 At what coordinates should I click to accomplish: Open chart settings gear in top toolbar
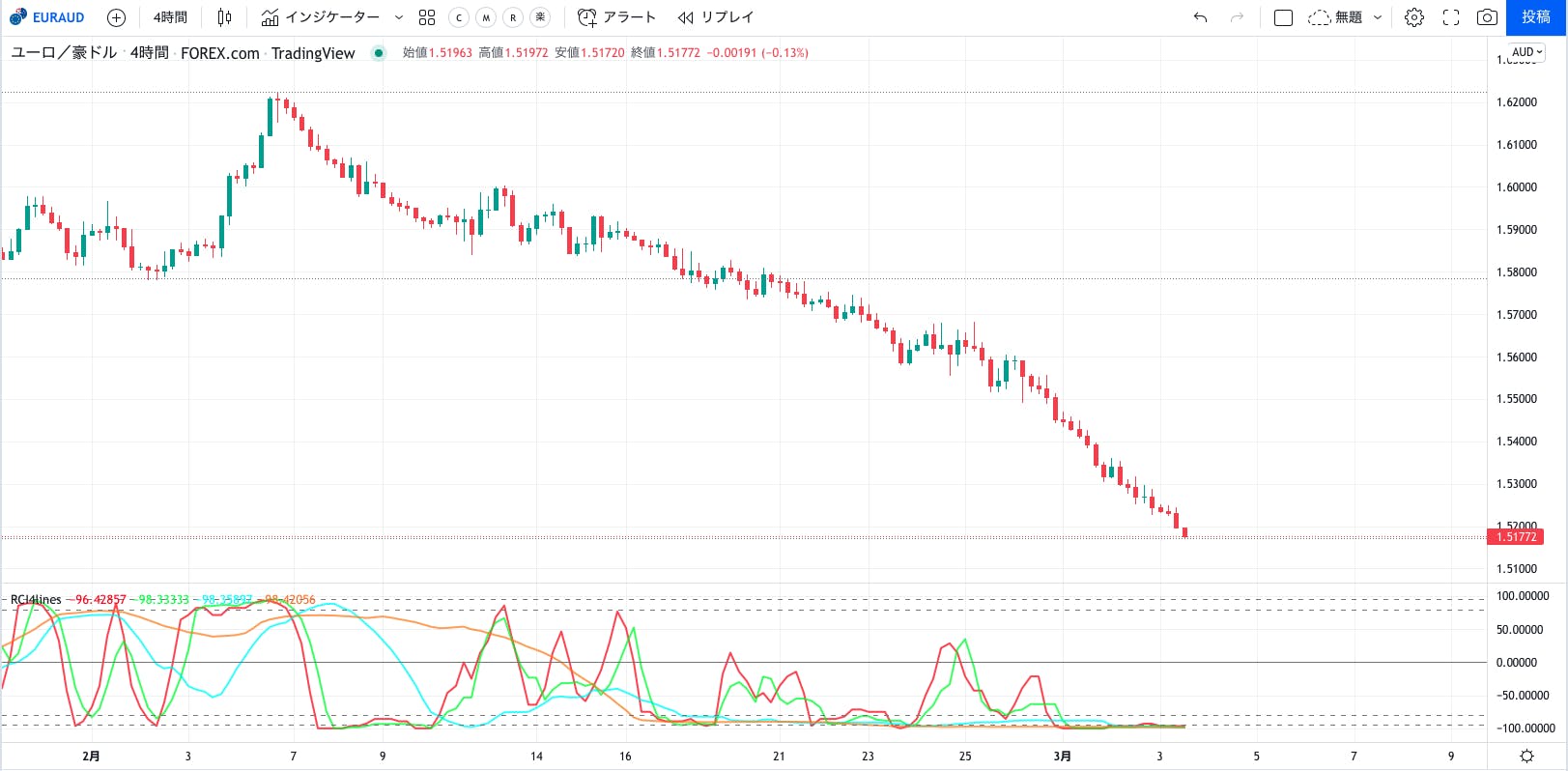click(x=1413, y=17)
